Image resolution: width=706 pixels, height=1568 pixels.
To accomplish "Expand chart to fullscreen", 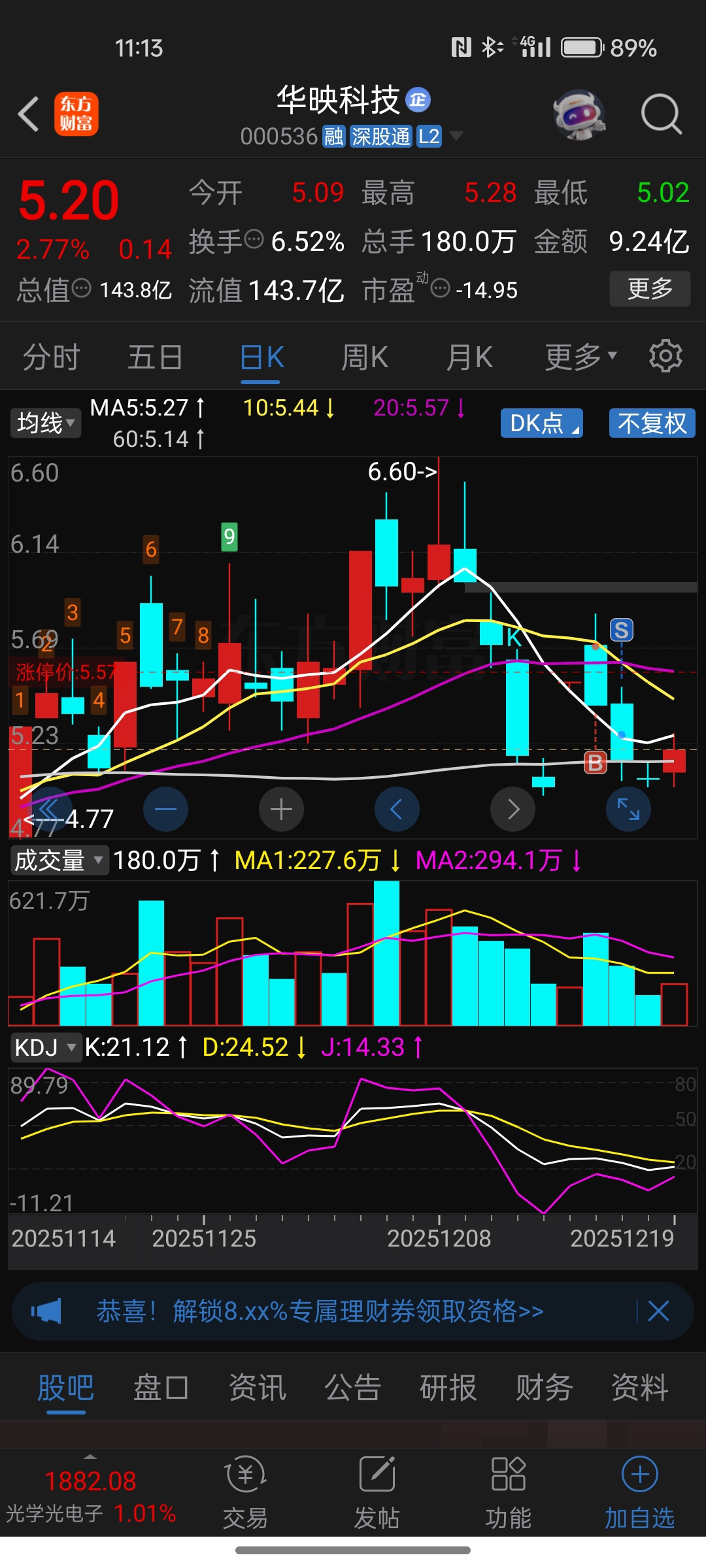I will (x=628, y=809).
